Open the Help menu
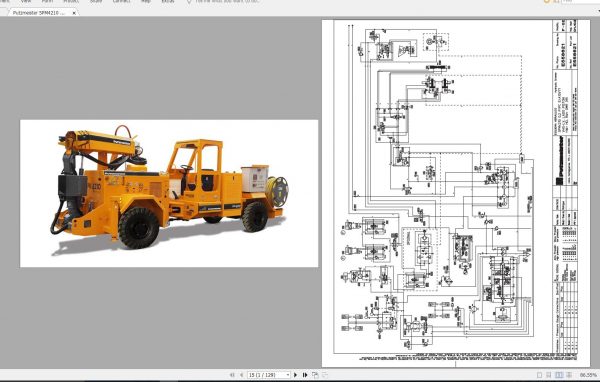 [146, 1]
